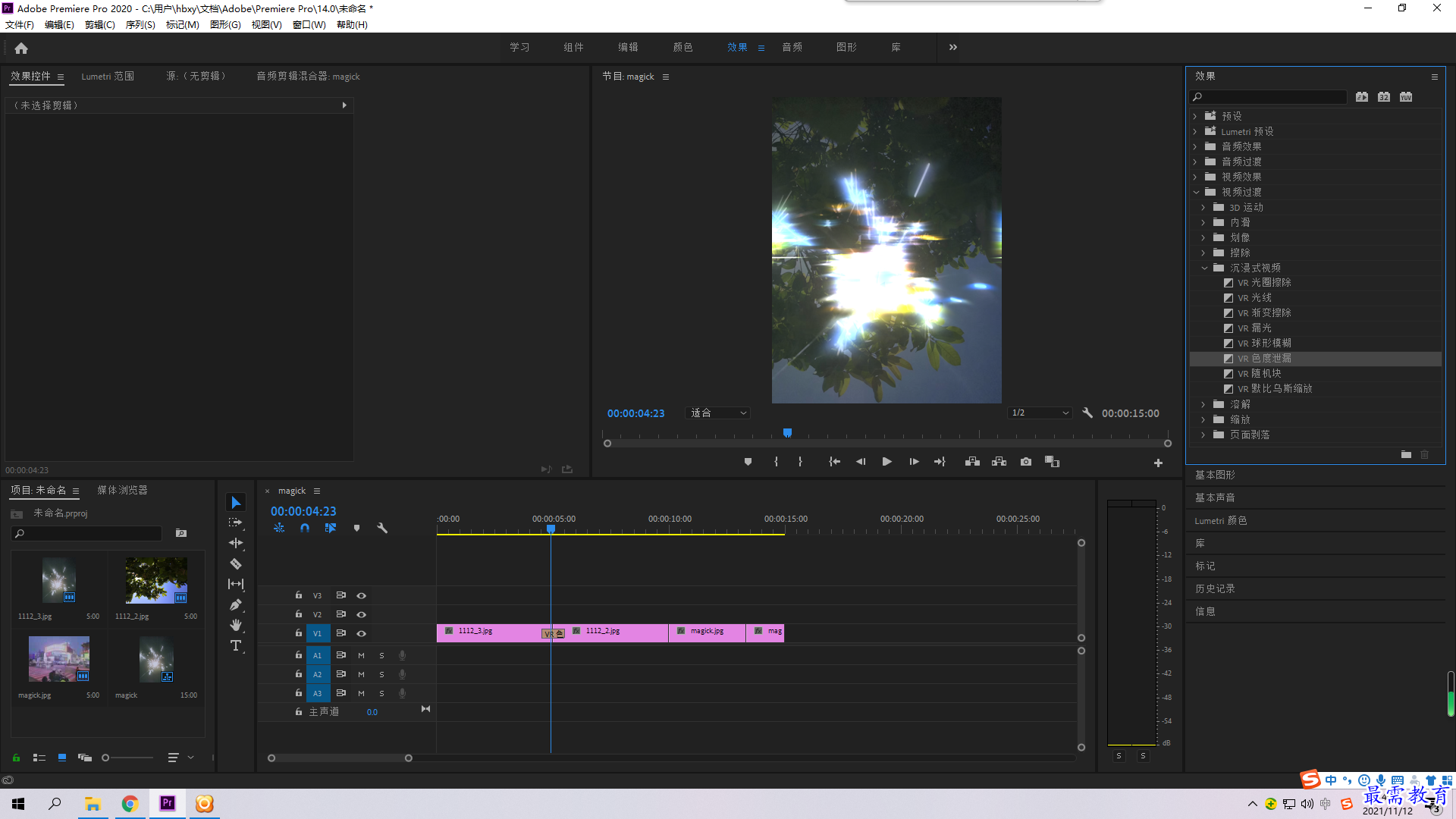
Task: Open the Lumetri 颜色 panel
Action: point(1220,520)
